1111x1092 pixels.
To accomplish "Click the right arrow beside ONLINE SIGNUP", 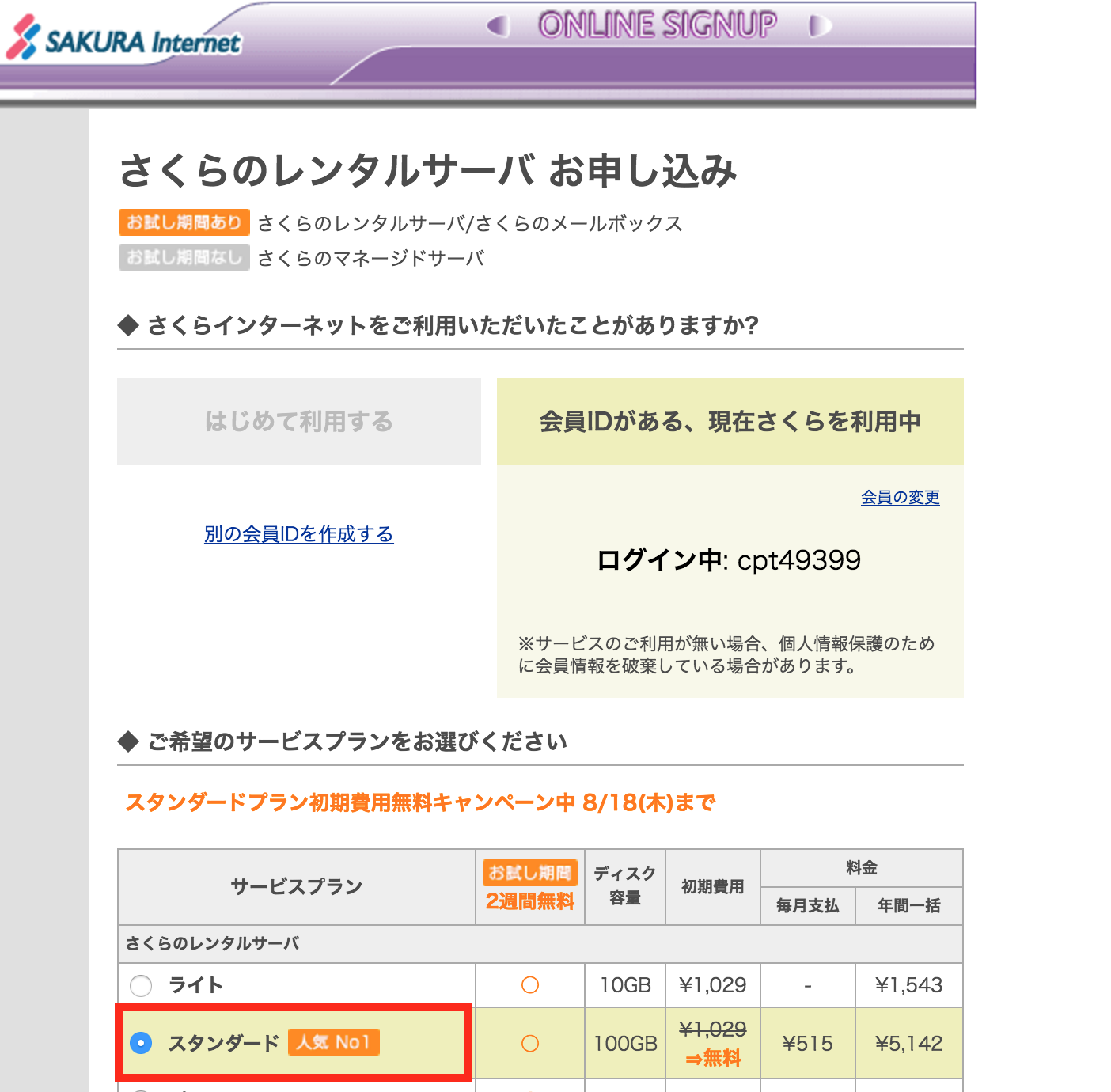I will [821, 26].
